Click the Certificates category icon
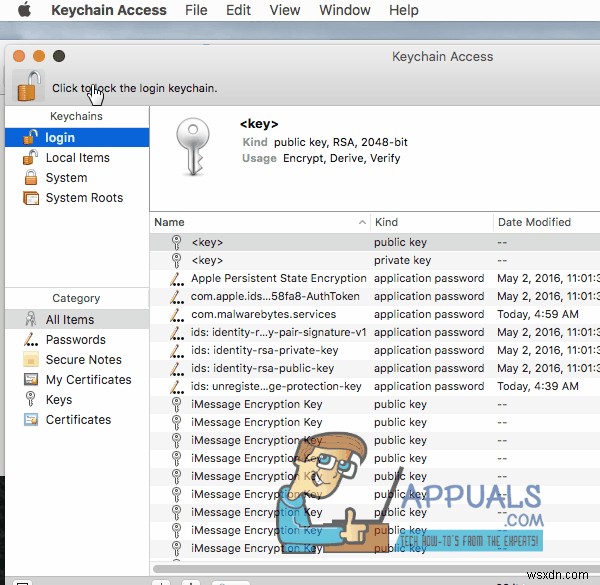The image size is (600, 585). [31, 420]
